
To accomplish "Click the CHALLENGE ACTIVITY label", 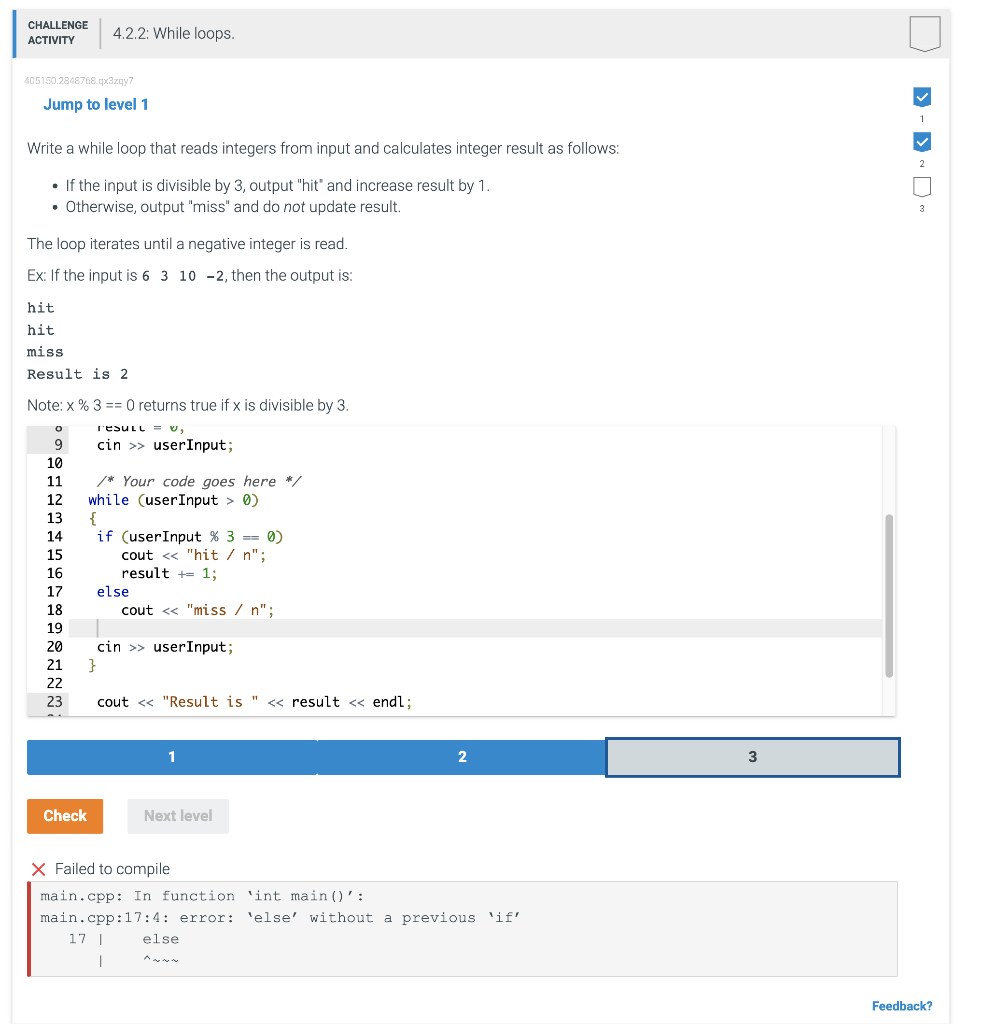I will pos(57,33).
